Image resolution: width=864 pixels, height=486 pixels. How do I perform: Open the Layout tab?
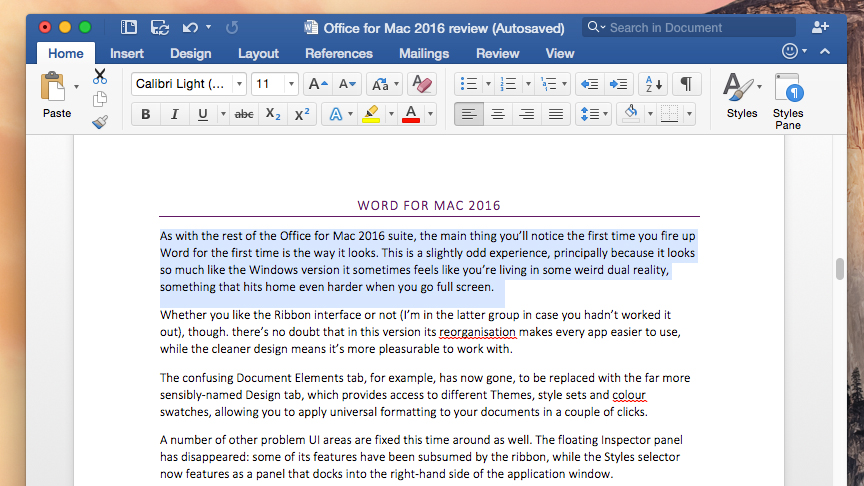pyautogui.click(x=258, y=53)
